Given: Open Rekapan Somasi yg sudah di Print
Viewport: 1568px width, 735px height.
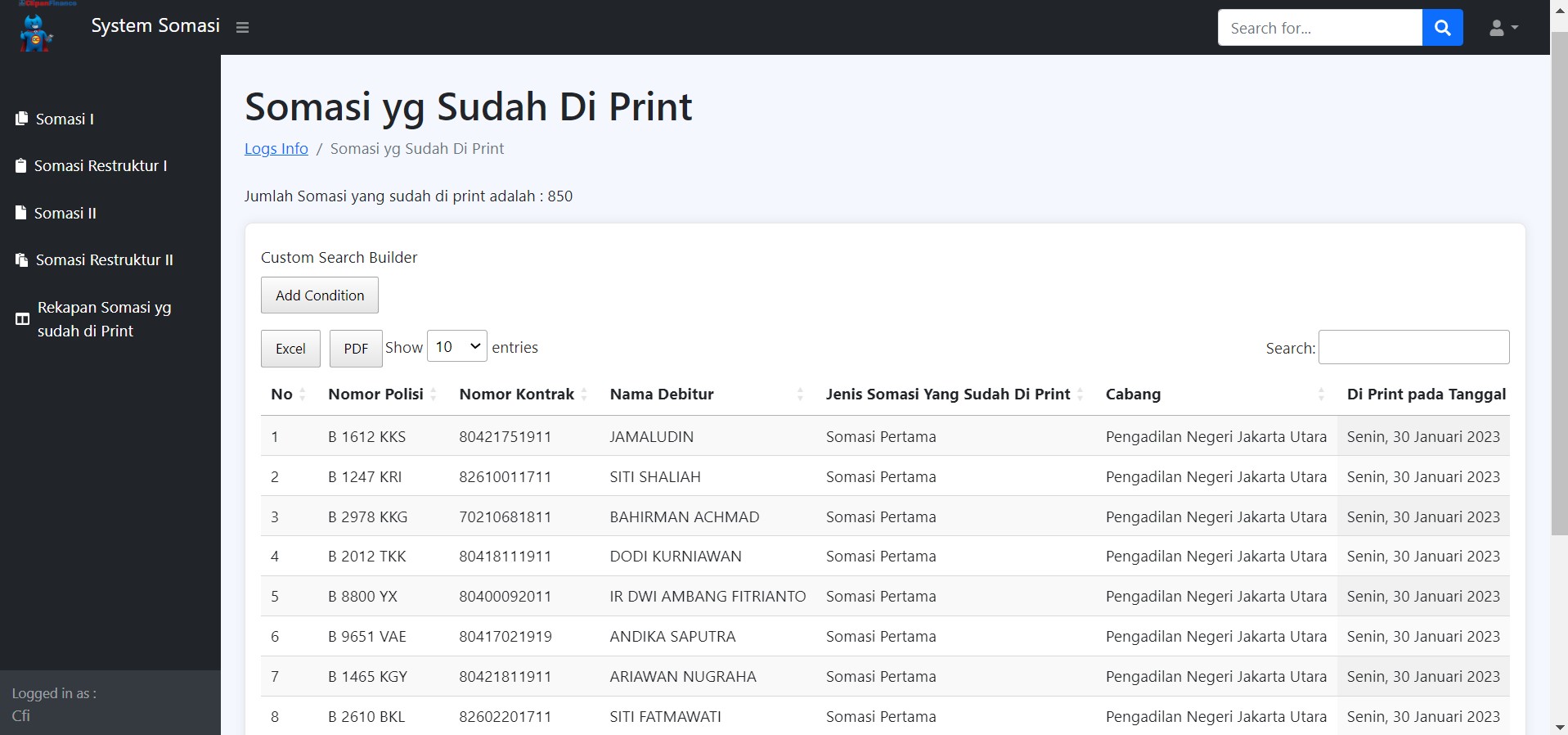Looking at the screenshot, I should (104, 319).
